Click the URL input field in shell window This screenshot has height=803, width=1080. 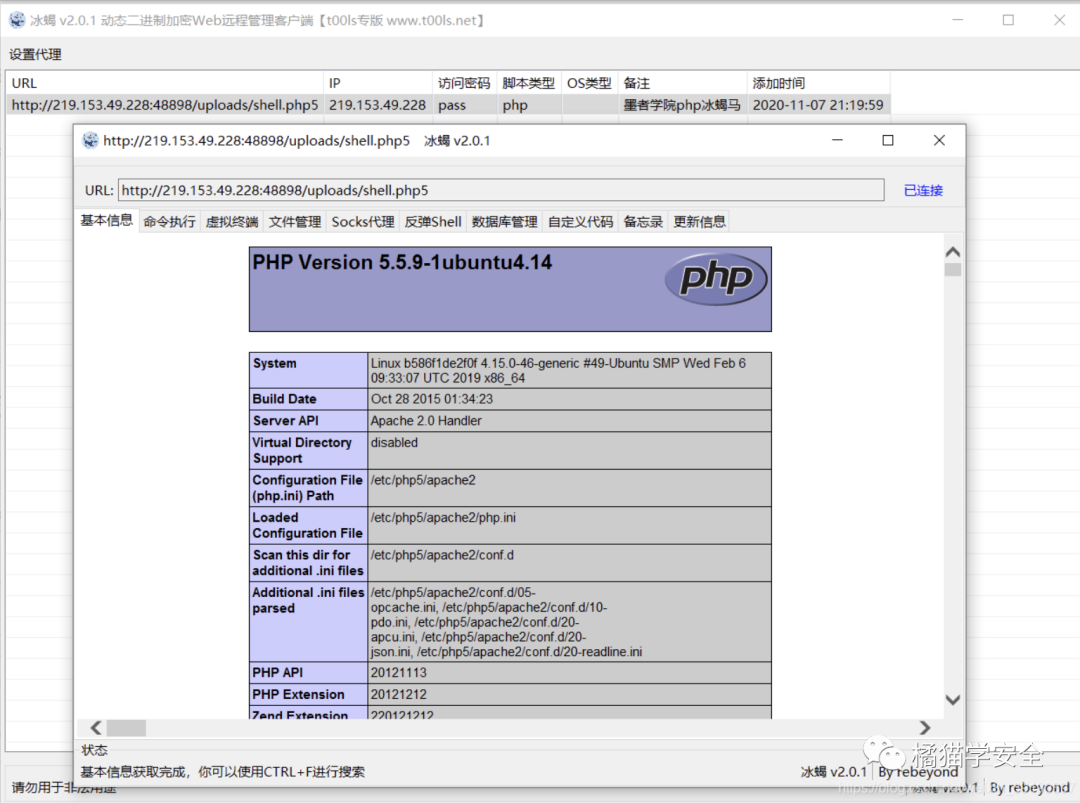tap(501, 190)
